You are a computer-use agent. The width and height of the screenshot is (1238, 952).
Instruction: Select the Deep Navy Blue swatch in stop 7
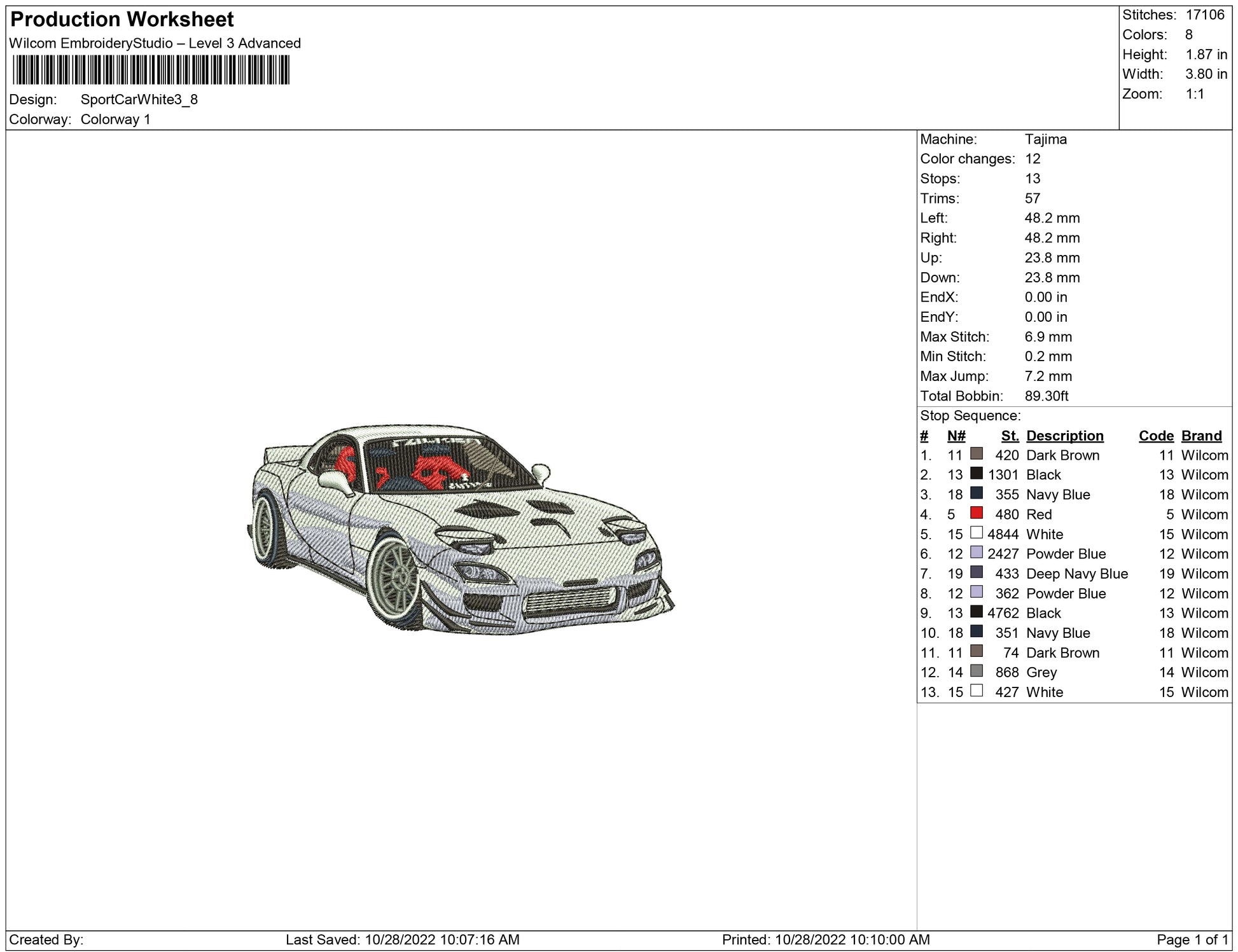pyautogui.click(x=976, y=572)
